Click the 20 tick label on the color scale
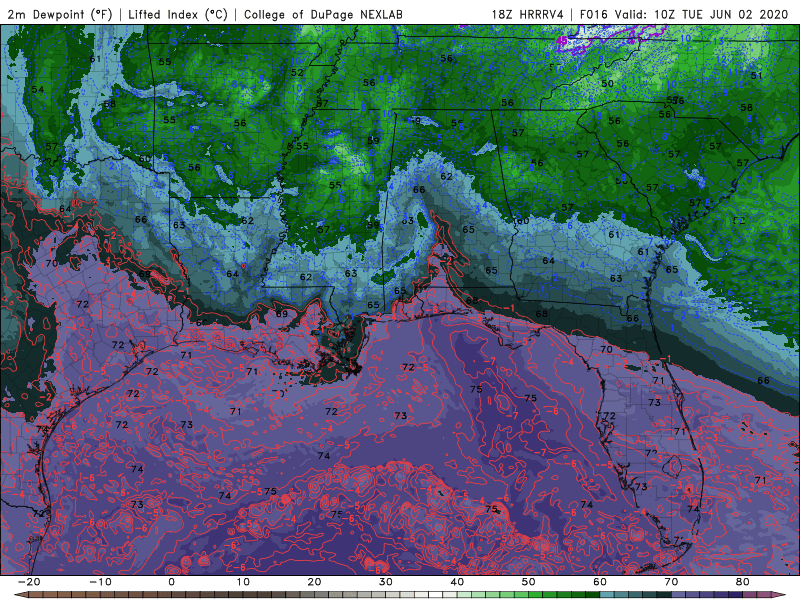The image size is (800, 600). [314, 582]
